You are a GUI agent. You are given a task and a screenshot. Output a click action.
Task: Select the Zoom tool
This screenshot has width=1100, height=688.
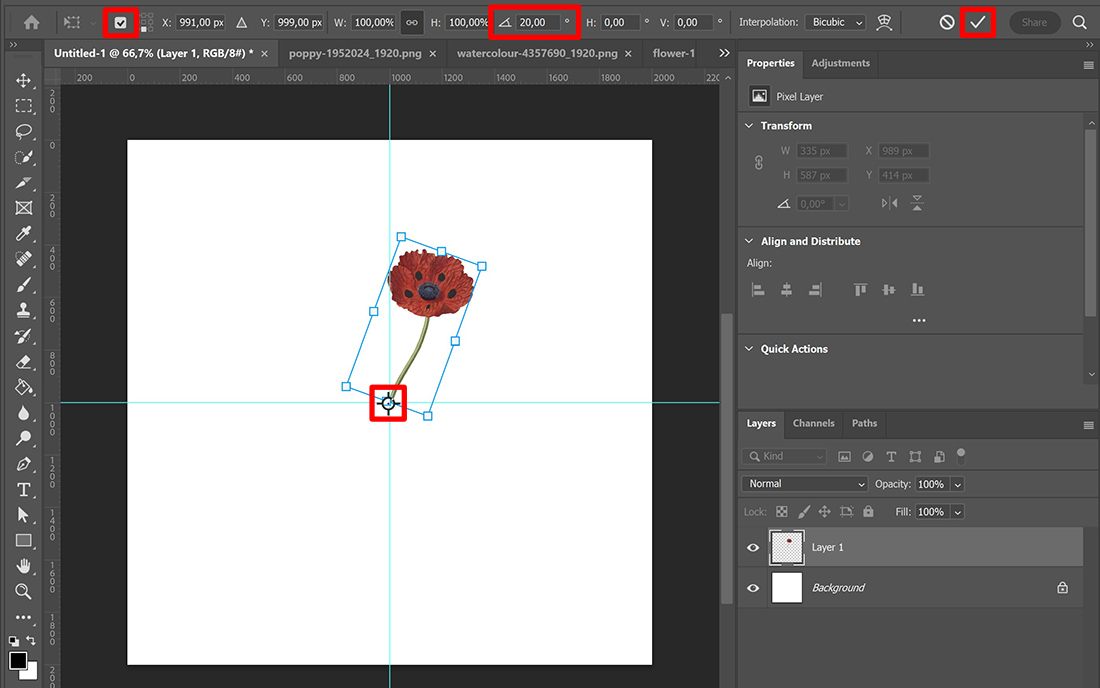[x=23, y=592]
